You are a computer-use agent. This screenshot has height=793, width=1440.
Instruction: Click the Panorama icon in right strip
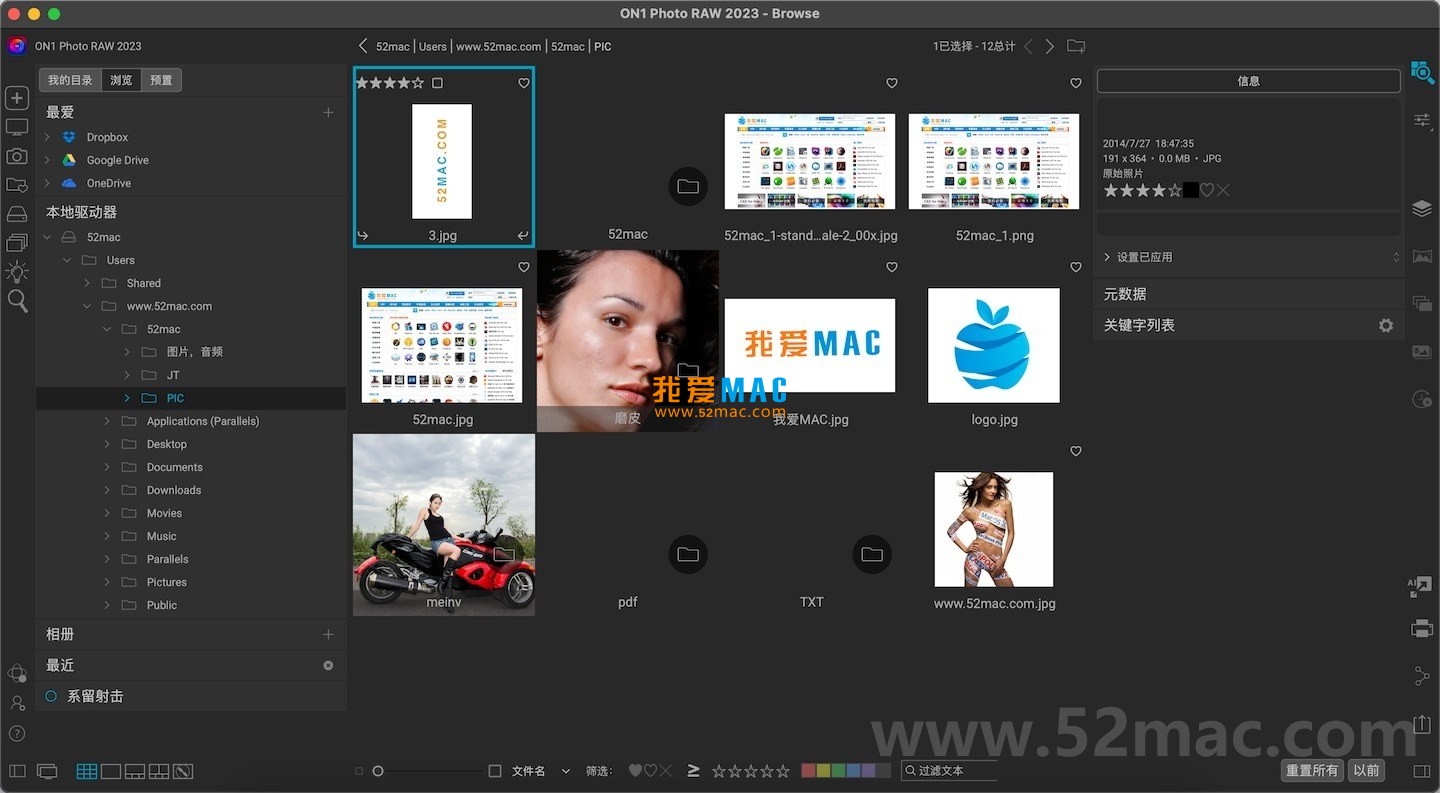[x=1422, y=257]
